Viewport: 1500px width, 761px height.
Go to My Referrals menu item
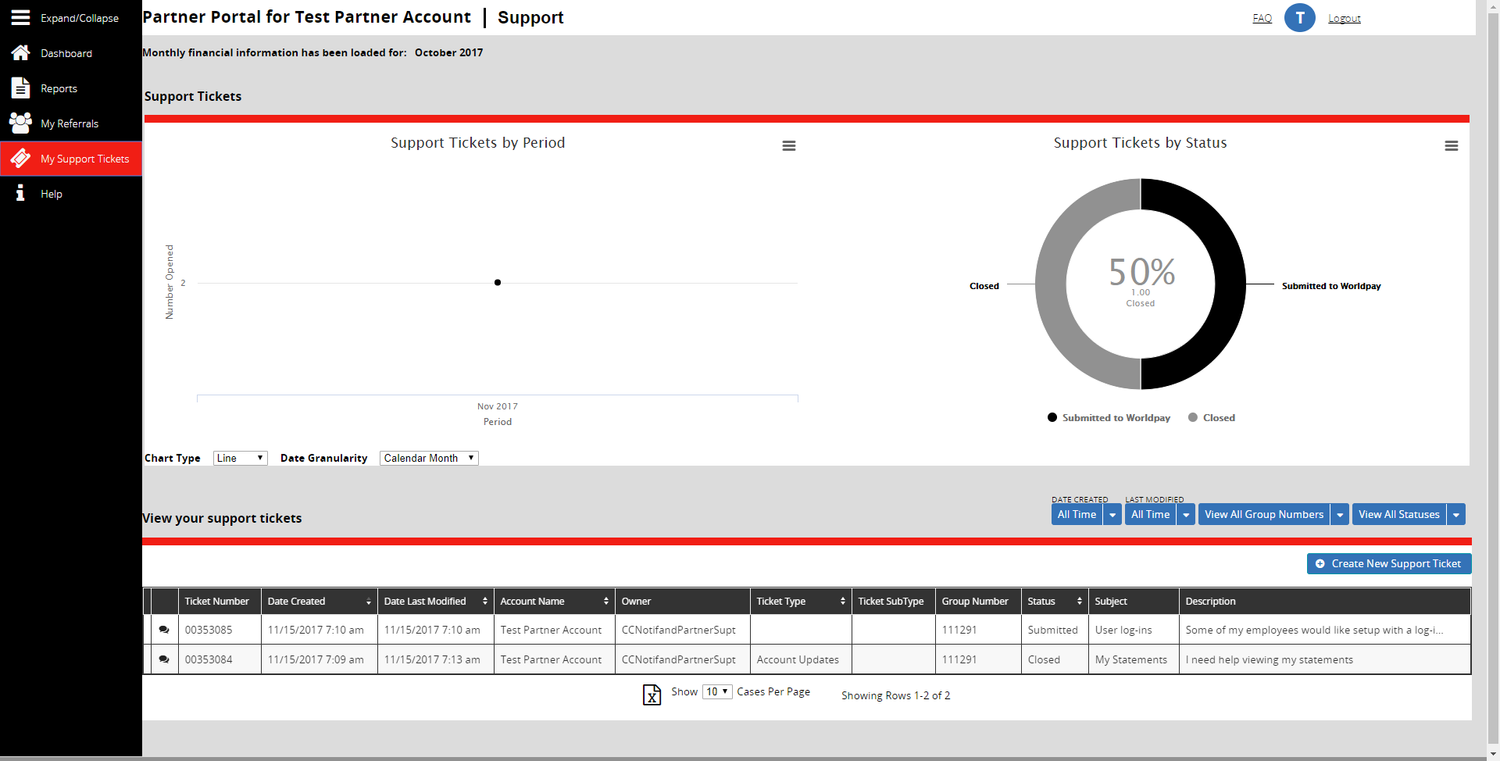tap(70, 123)
